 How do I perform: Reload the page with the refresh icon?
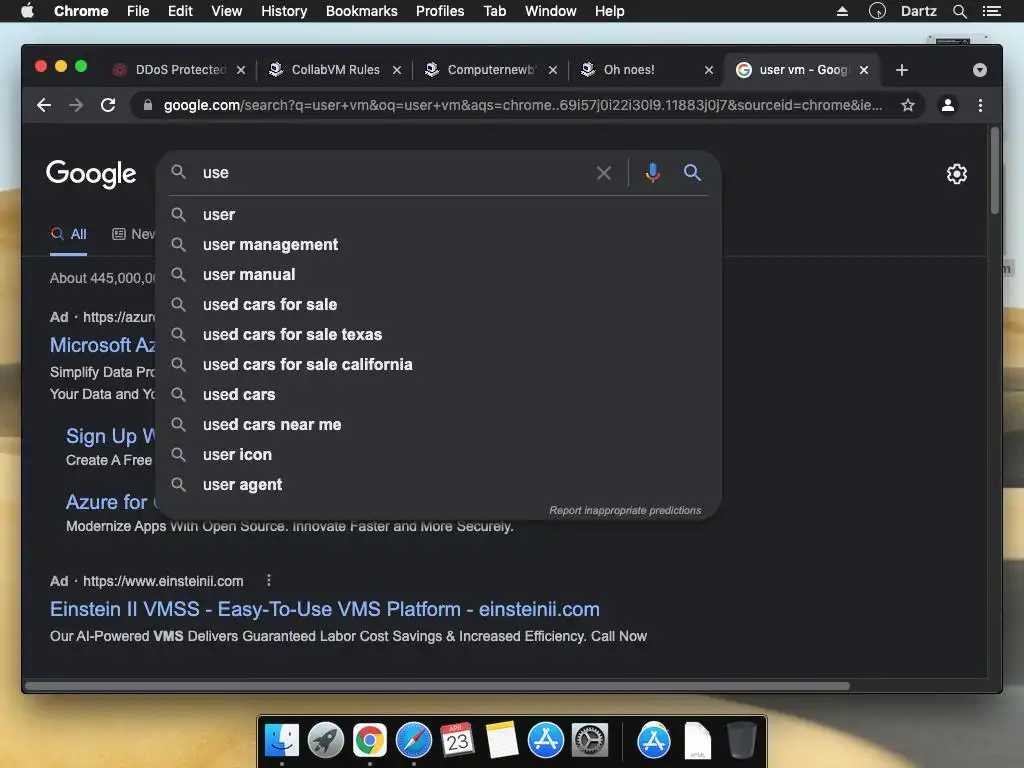(108, 105)
